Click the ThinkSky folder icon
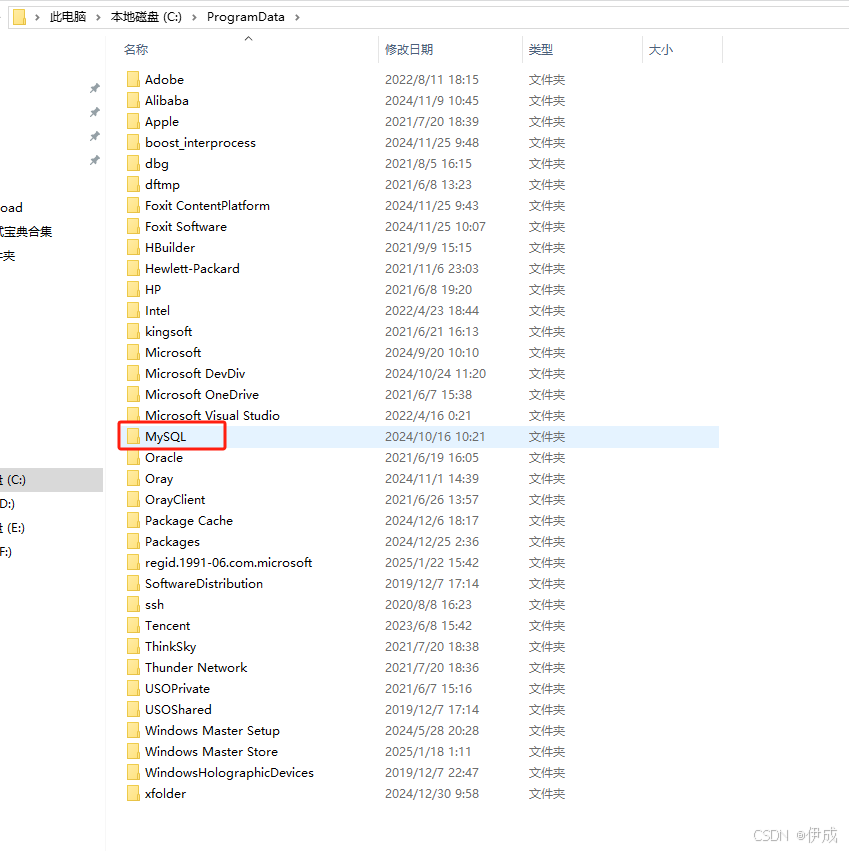 [x=133, y=646]
